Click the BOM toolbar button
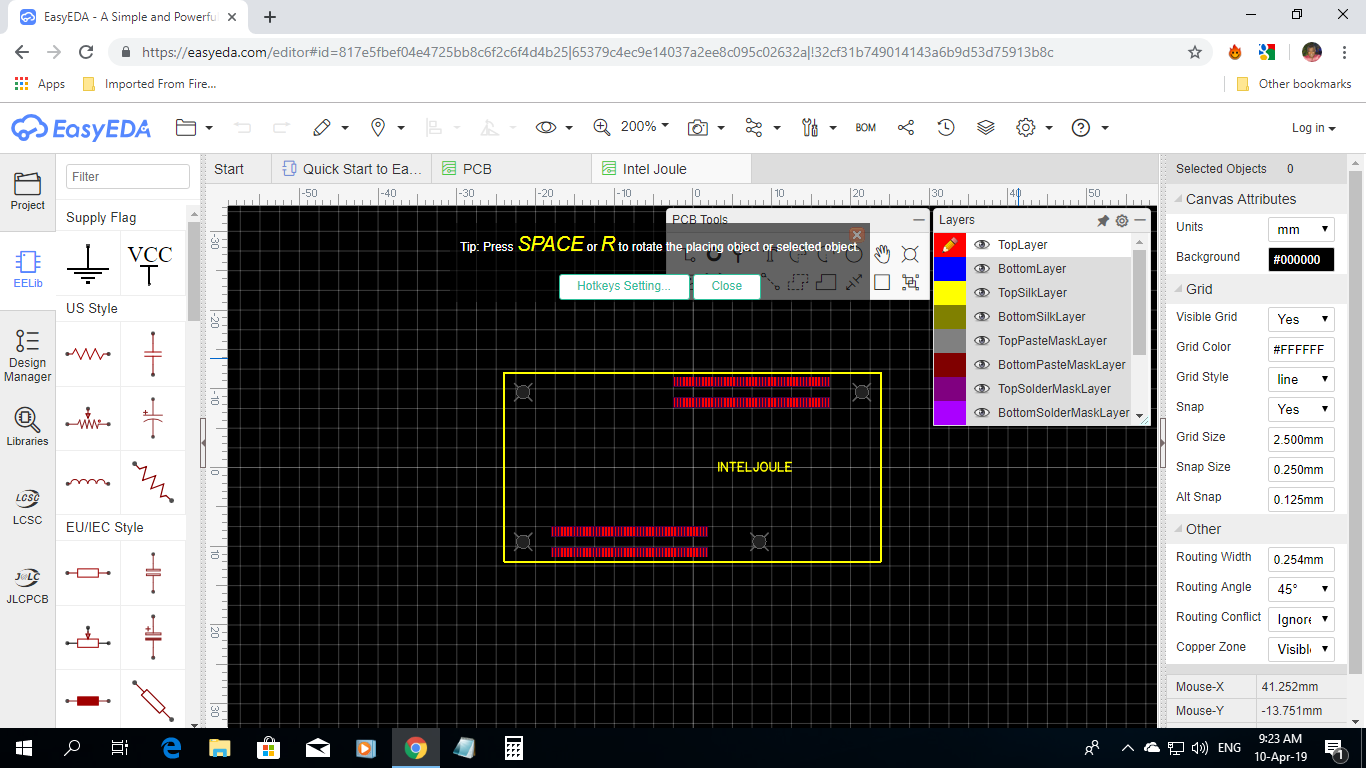The width and height of the screenshot is (1366, 768). 866,127
